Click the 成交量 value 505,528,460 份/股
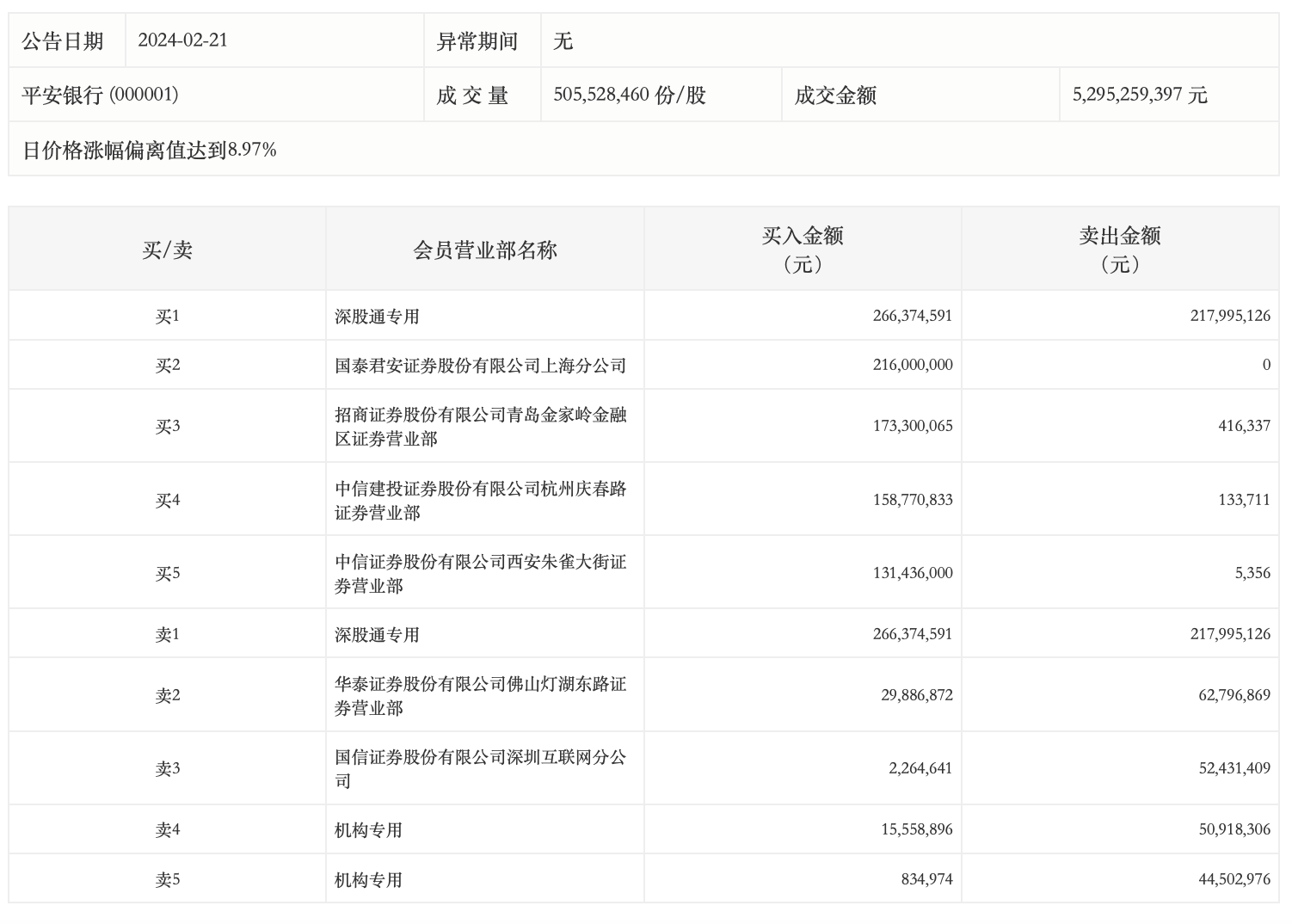The width and height of the screenshot is (1292, 924). [629, 95]
